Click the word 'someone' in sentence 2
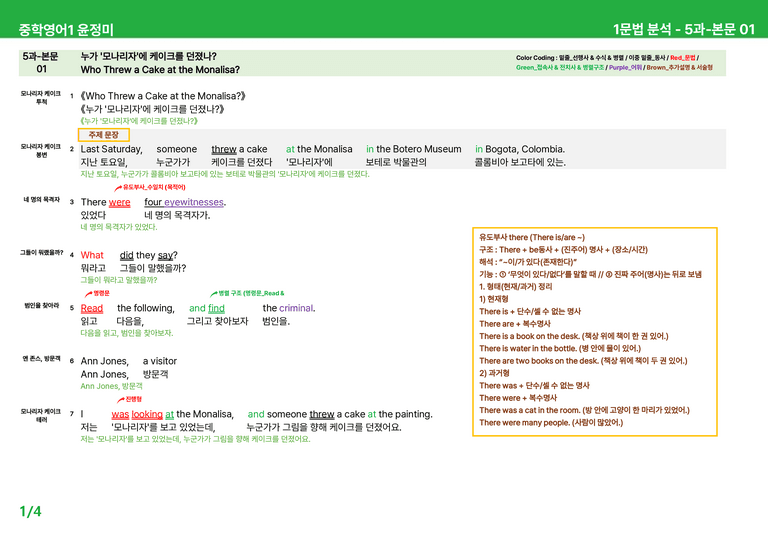This screenshot has width=768, height=543. point(176,149)
